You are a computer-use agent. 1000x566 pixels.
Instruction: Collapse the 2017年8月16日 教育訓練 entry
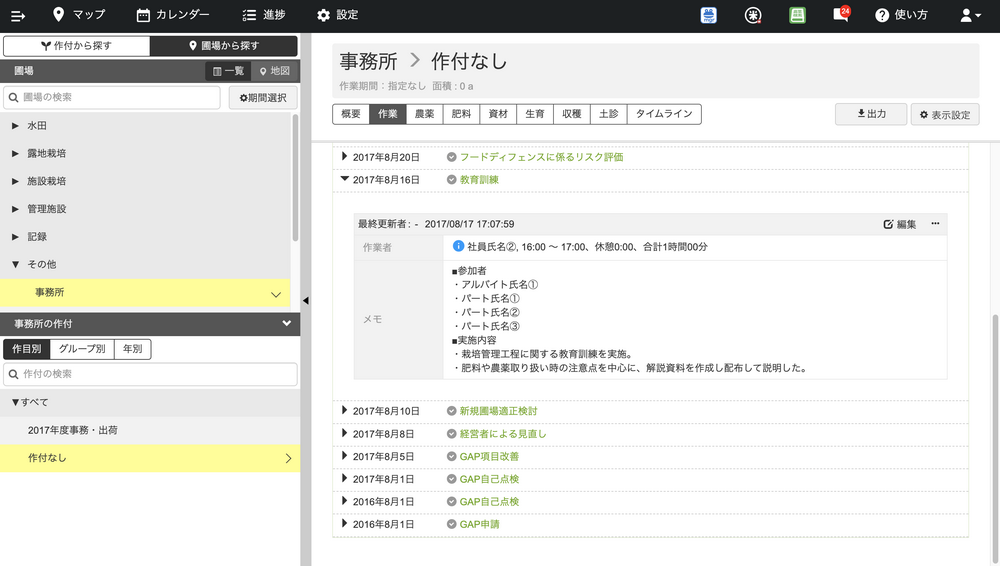(345, 180)
